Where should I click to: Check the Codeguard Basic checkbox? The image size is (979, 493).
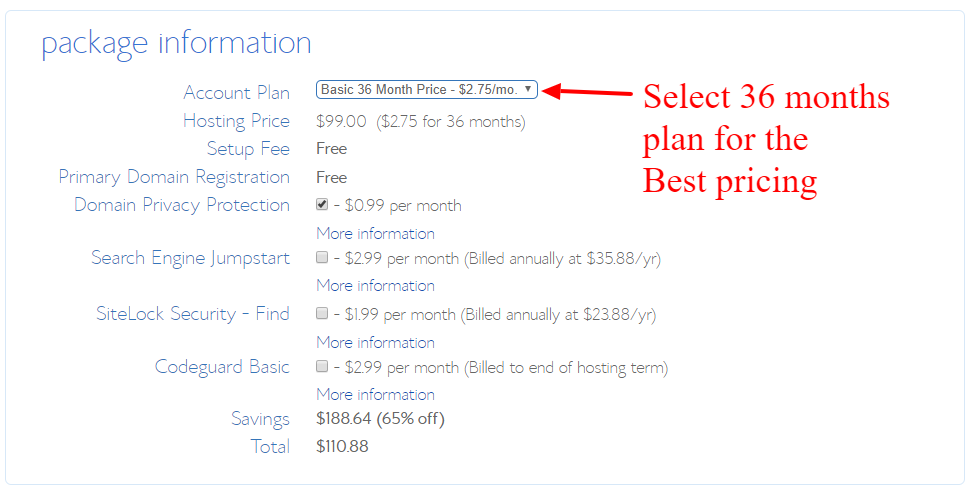pos(322,366)
